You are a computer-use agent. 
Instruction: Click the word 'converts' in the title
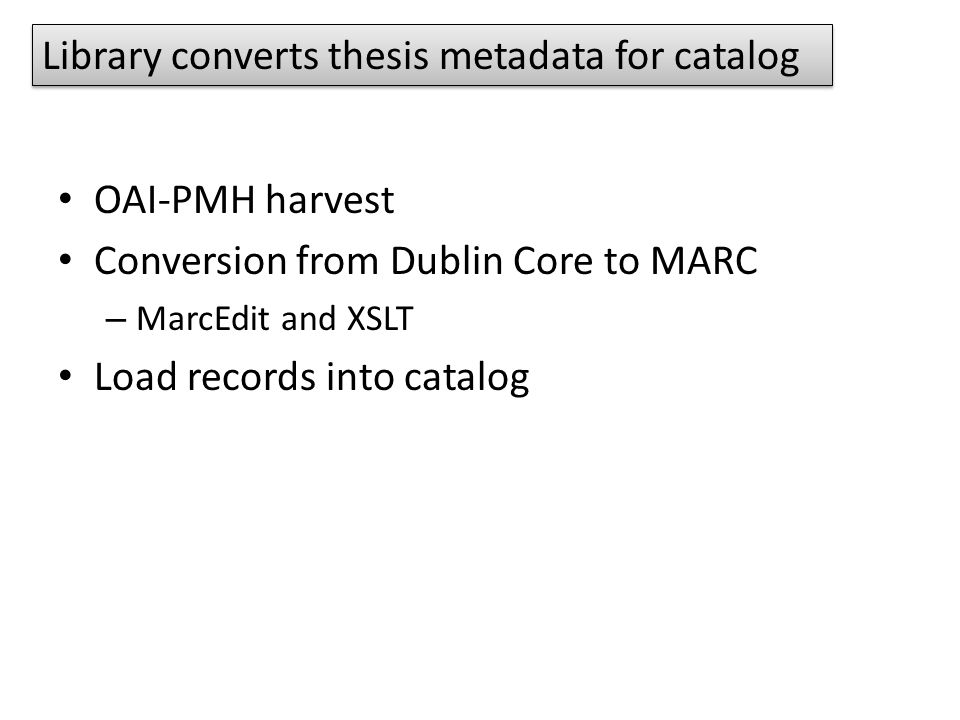[245, 57]
